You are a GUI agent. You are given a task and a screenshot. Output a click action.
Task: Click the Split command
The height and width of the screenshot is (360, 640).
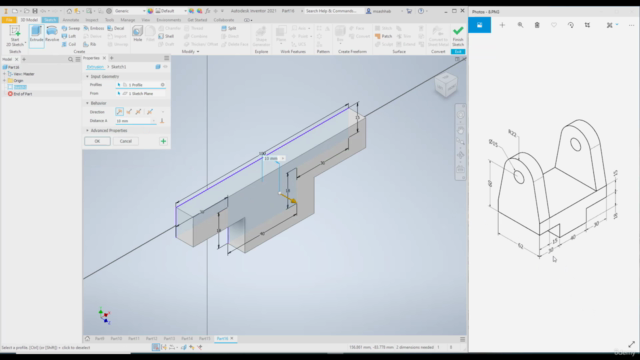point(229,28)
